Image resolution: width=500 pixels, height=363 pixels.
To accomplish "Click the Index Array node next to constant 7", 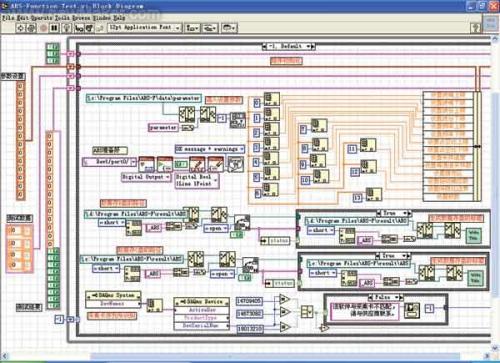I will tap(319, 126).
